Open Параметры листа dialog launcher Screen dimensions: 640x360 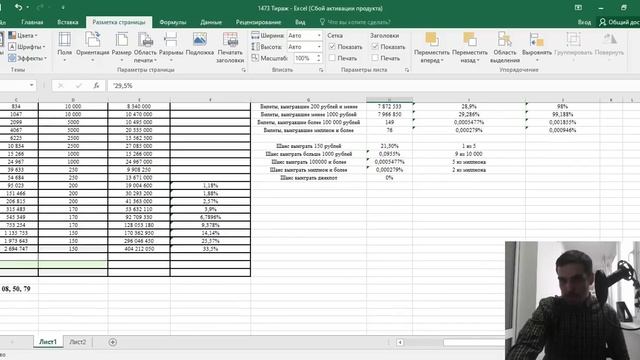click(407, 70)
